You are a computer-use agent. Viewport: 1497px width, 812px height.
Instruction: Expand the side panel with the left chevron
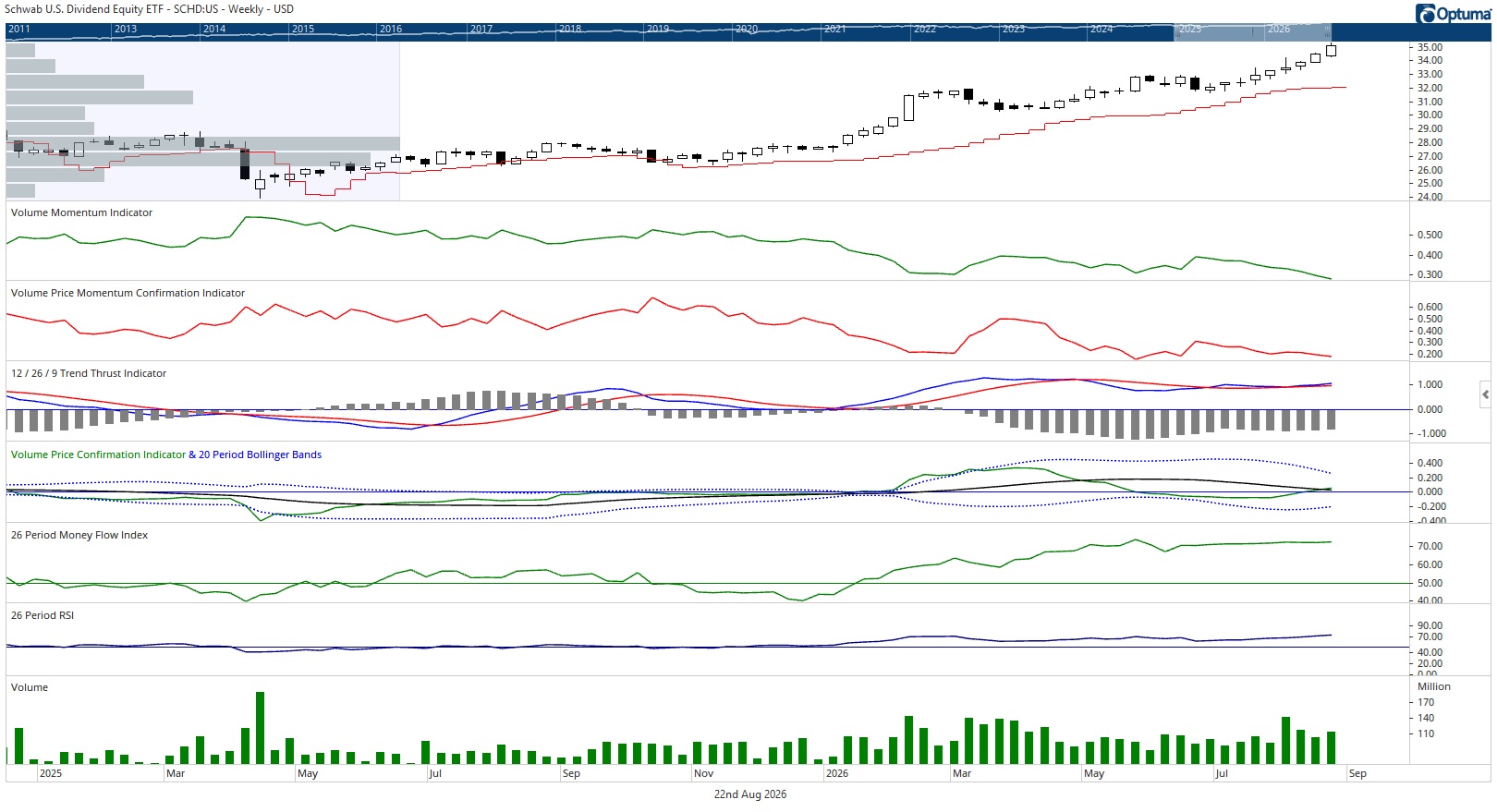pos(1485,394)
